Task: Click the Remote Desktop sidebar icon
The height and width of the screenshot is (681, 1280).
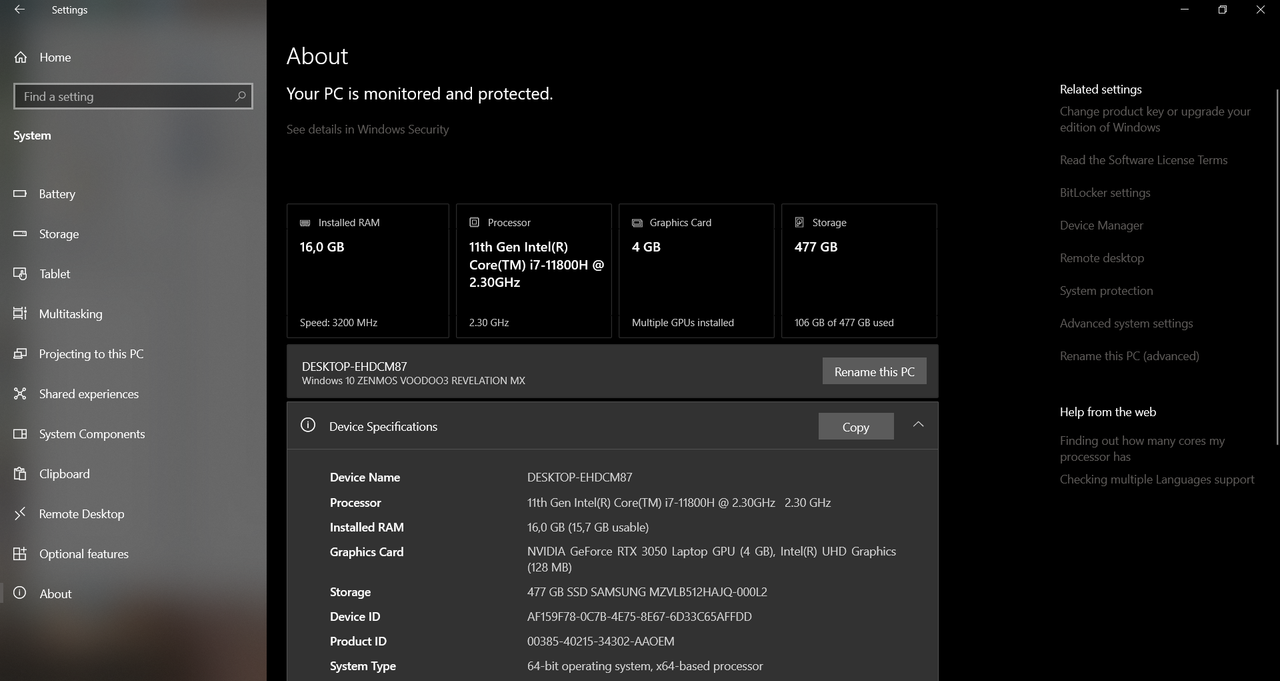Action: tap(20, 514)
